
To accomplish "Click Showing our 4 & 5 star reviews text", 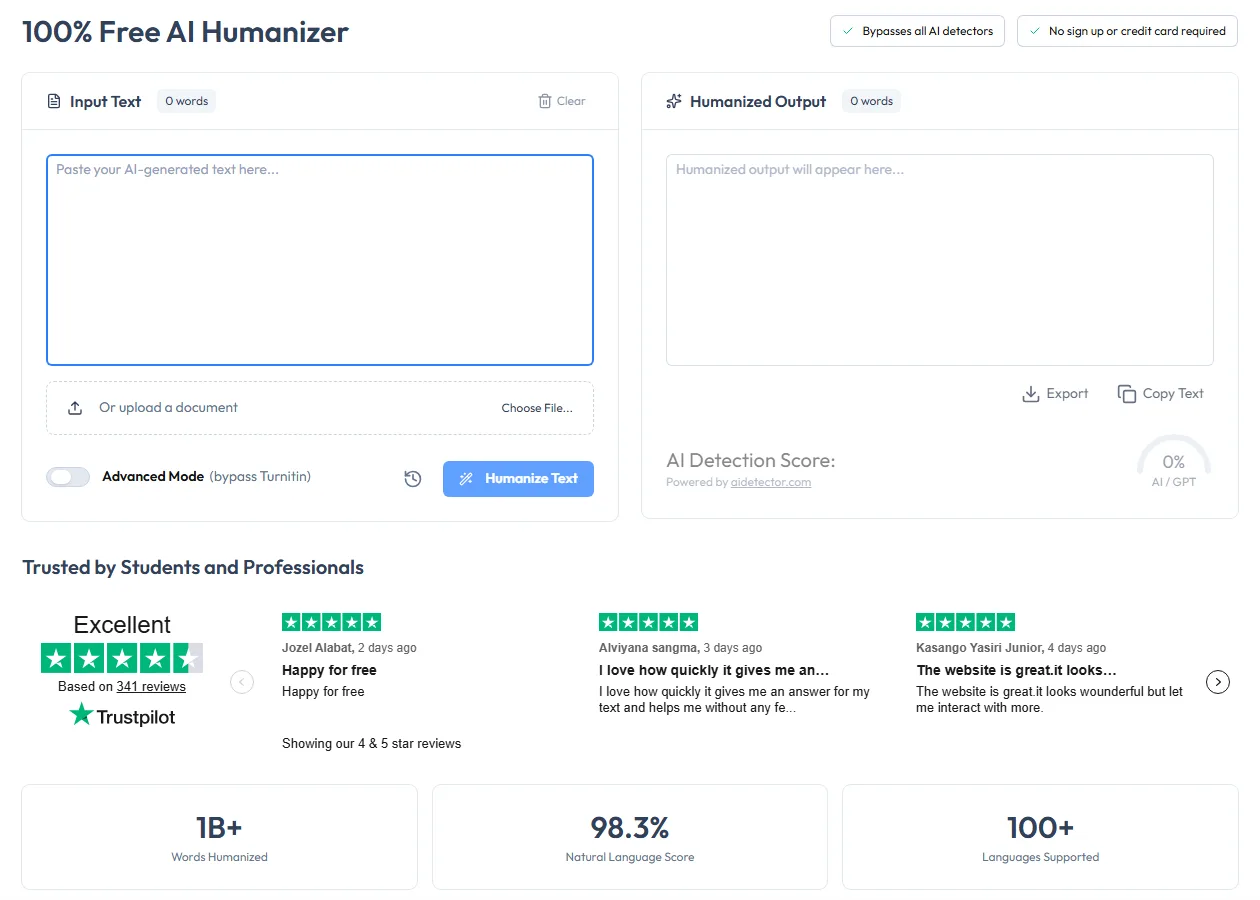I will 371,744.
